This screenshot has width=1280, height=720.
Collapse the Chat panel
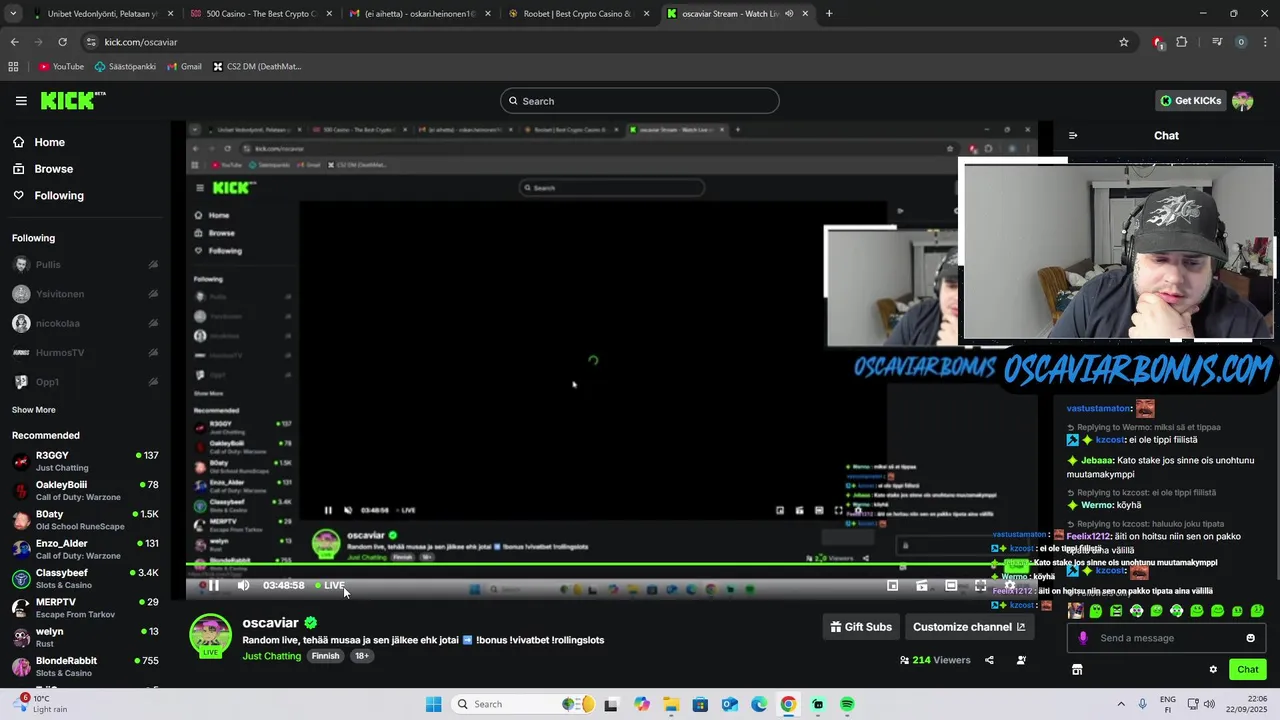(x=1073, y=136)
